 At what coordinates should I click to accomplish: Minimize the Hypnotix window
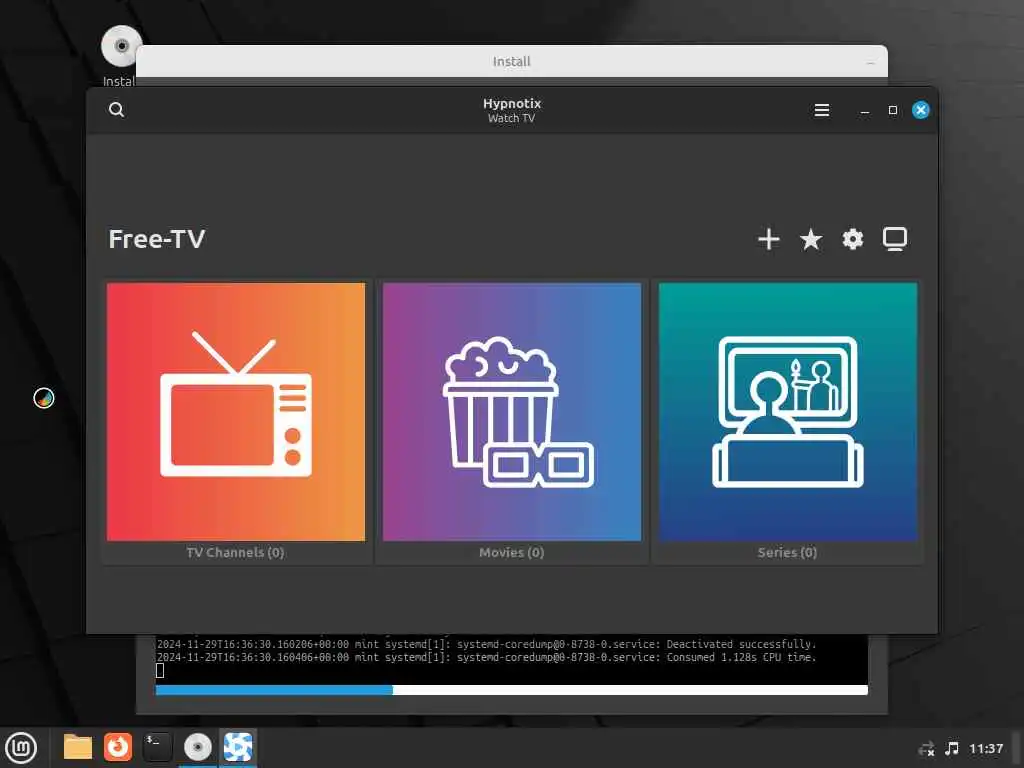pos(865,110)
